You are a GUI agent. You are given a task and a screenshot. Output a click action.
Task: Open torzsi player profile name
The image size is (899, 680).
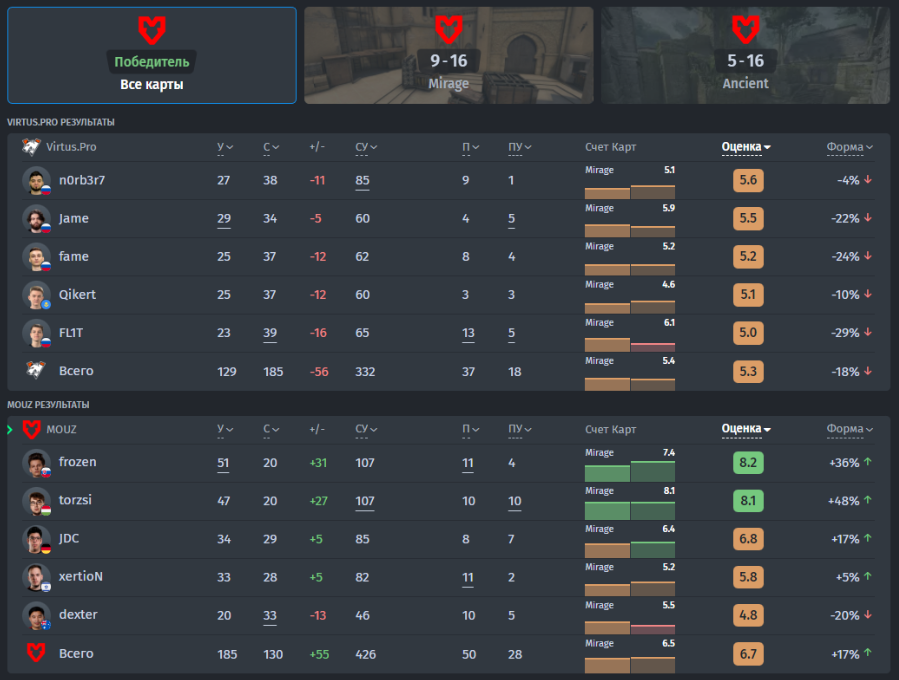75,500
